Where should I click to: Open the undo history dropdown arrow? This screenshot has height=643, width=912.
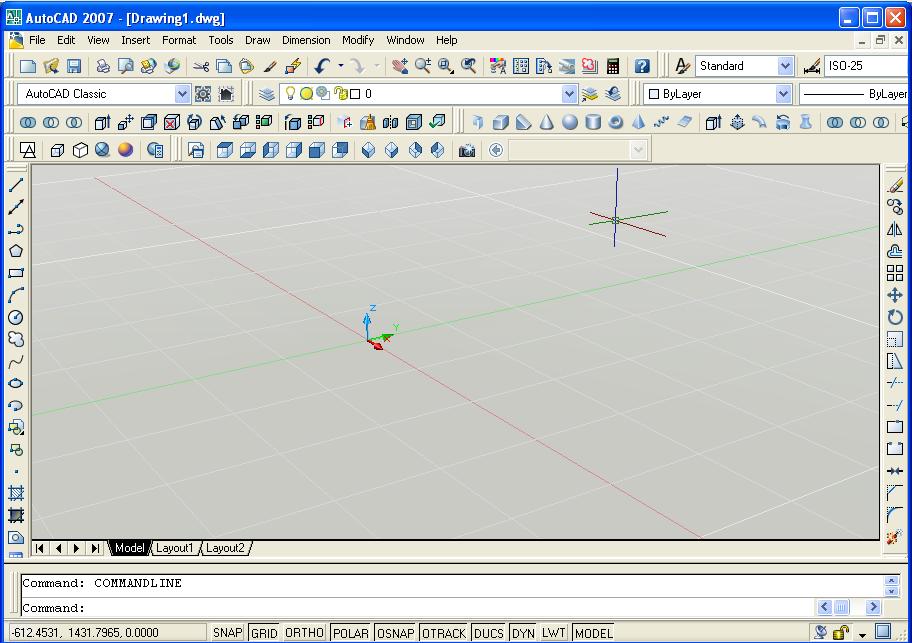[341, 66]
